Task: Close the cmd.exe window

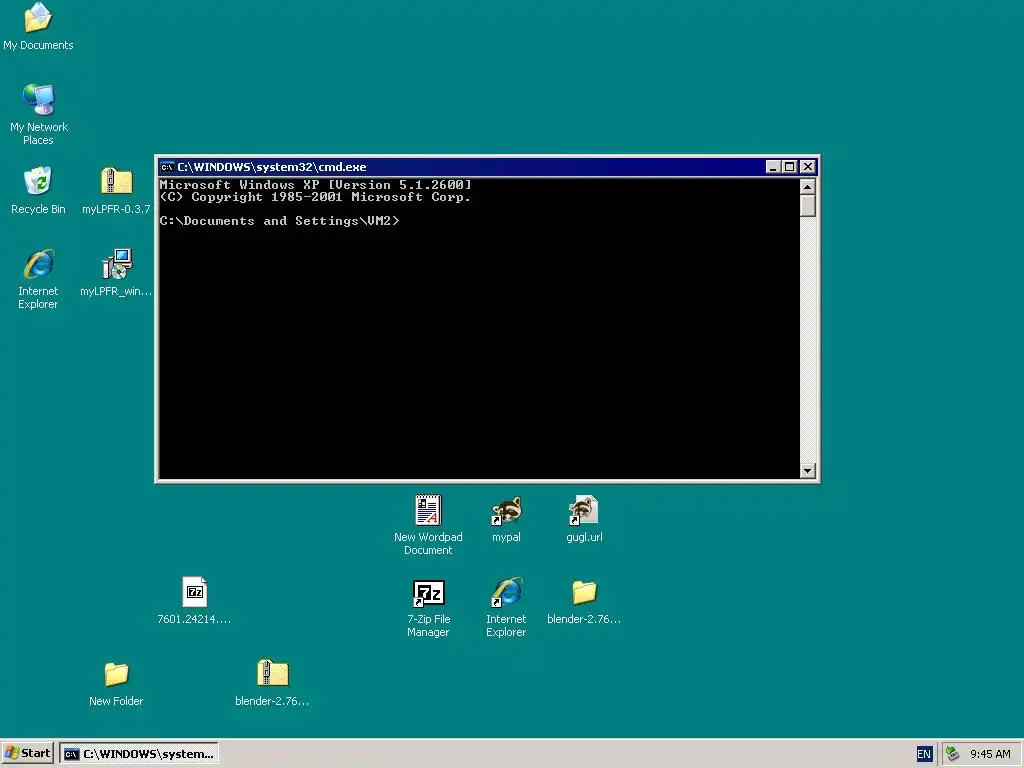Action: (808, 167)
